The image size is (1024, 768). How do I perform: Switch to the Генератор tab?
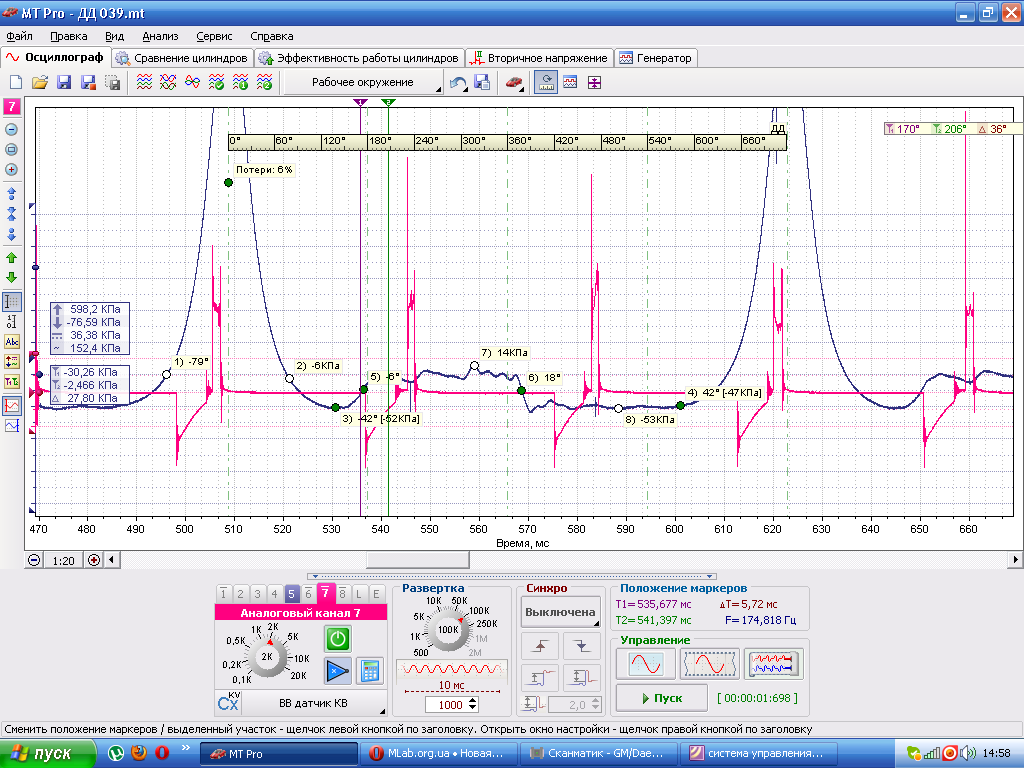tap(656, 58)
